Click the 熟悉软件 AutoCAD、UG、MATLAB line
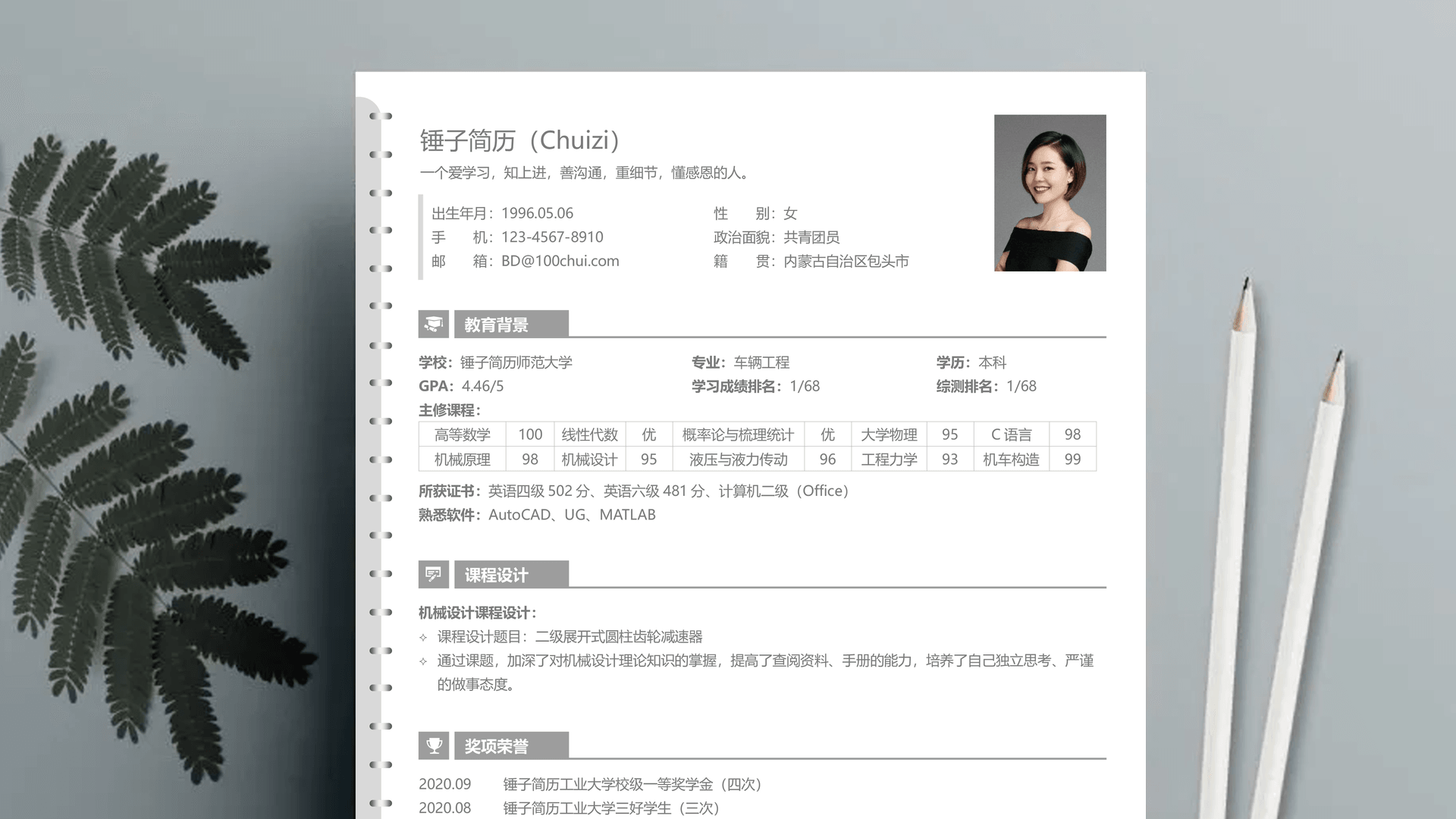Screen dimensions: 1456x819 (x=537, y=515)
